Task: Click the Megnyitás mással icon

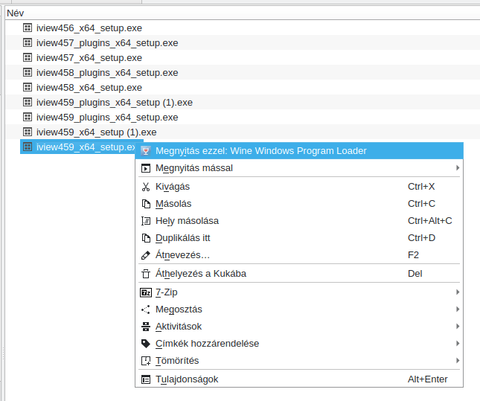Action: click(146, 168)
